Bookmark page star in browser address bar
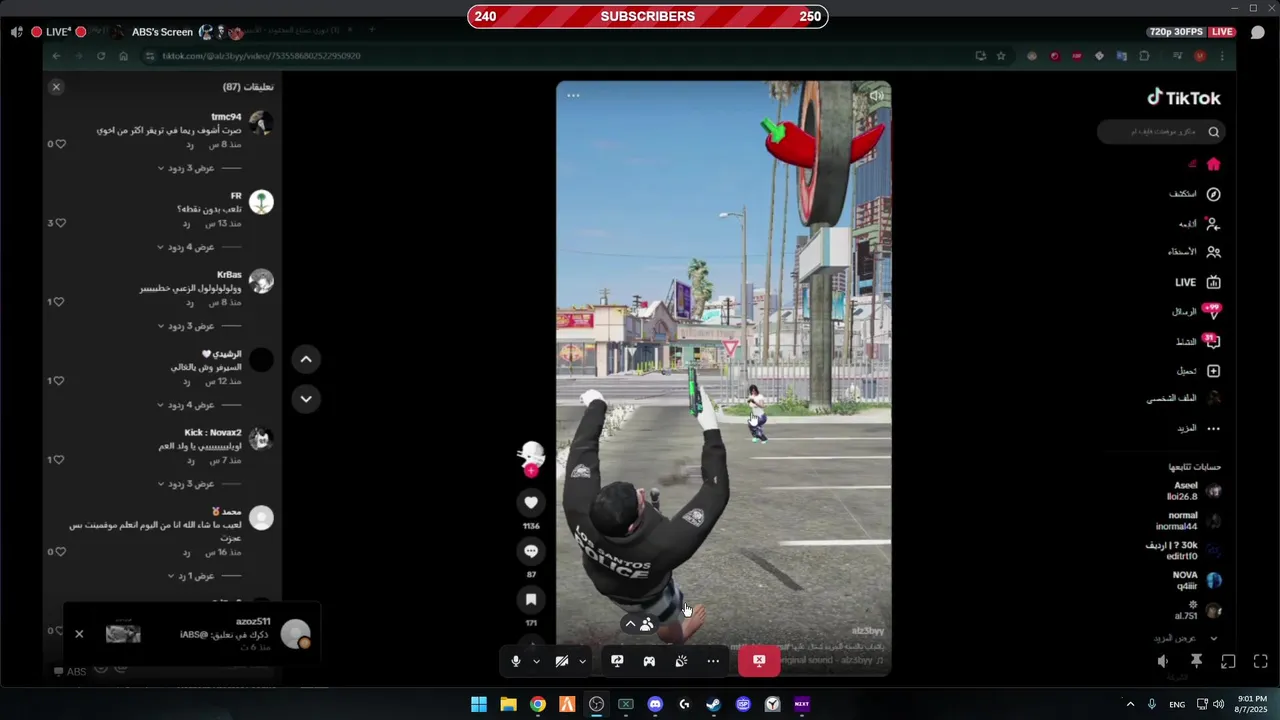The width and height of the screenshot is (1280, 720). 1000,56
